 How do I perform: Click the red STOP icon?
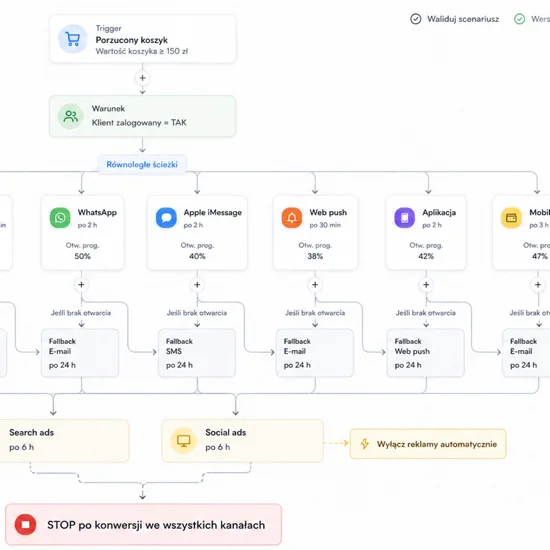[25, 525]
